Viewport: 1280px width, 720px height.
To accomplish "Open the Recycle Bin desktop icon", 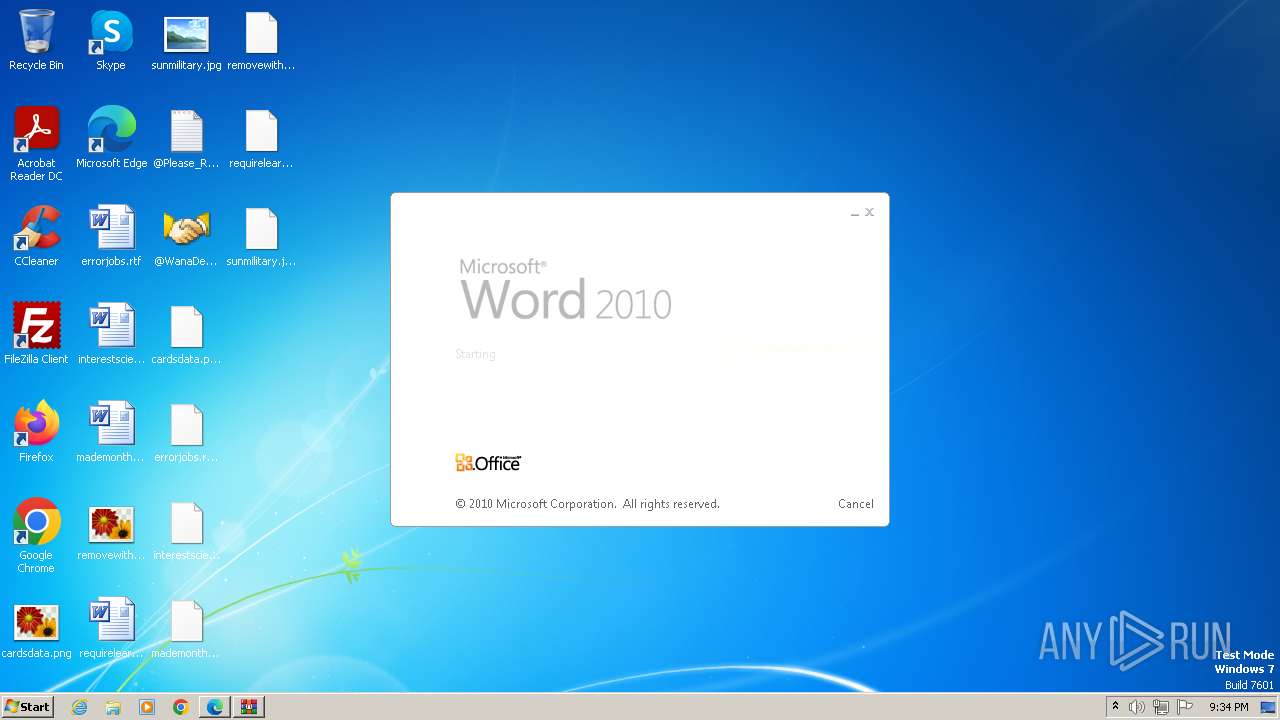I will tap(36, 41).
